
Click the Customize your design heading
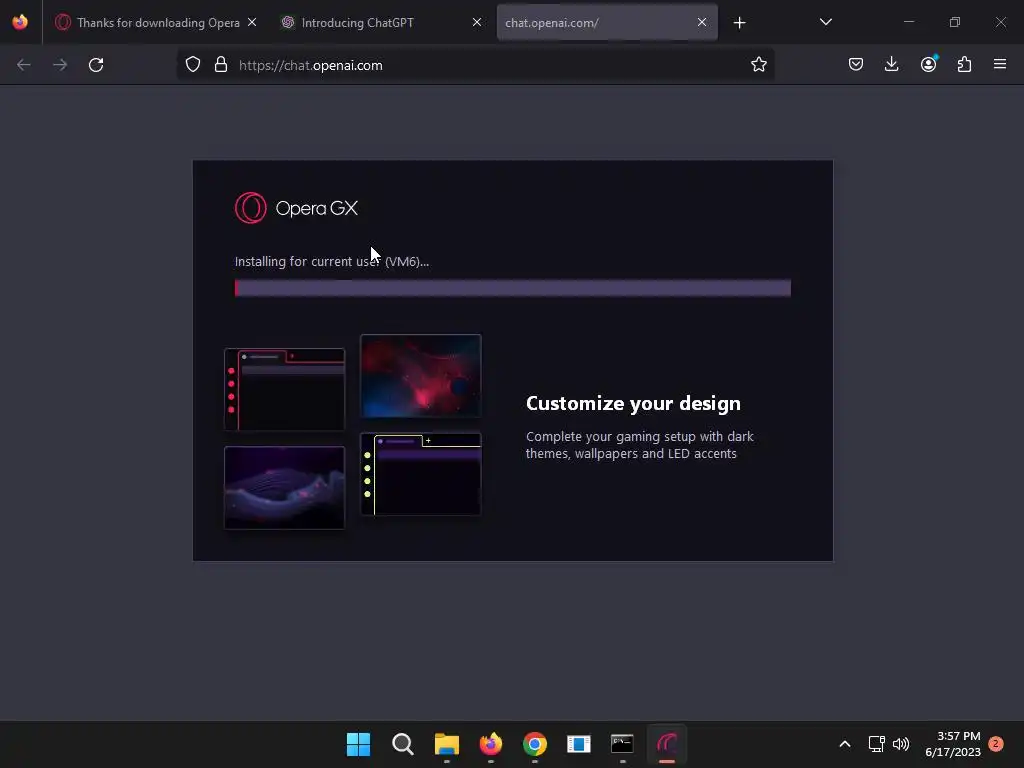coord(633,404)
